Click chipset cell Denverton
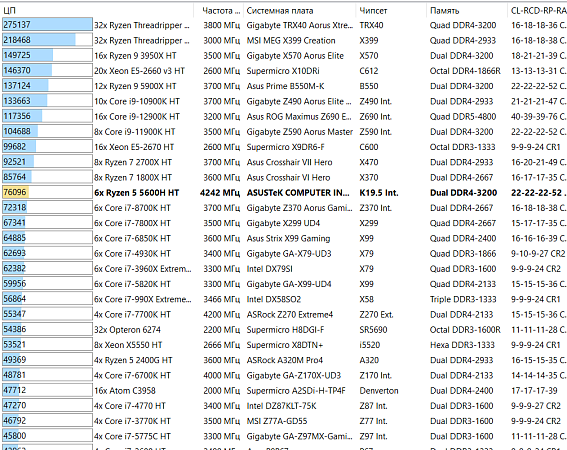567x450 pixels. pyautogui.click(x=379, y=391)
